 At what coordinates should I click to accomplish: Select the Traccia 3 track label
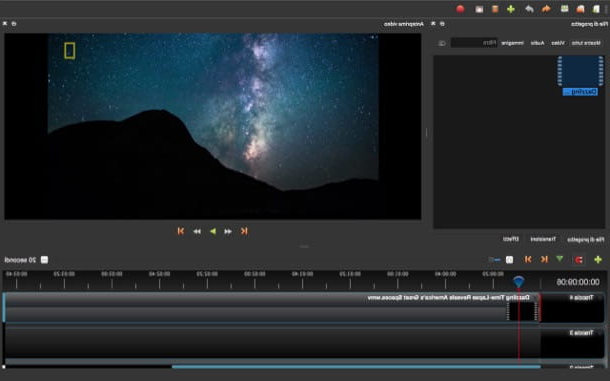pyautogui.click(x=581, y=333)
